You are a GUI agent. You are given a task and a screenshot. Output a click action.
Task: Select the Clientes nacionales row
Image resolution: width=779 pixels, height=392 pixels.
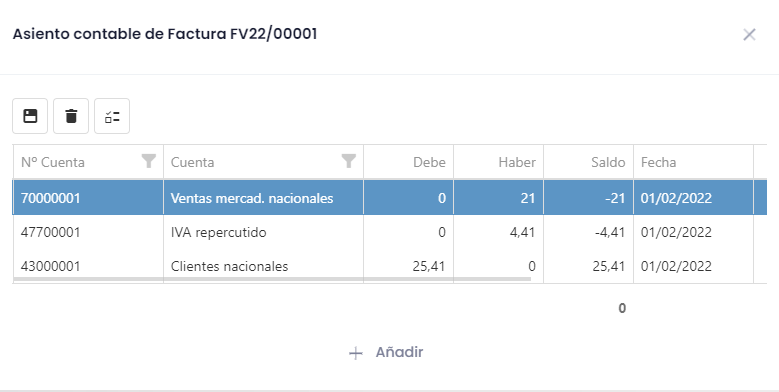point(390,266)
